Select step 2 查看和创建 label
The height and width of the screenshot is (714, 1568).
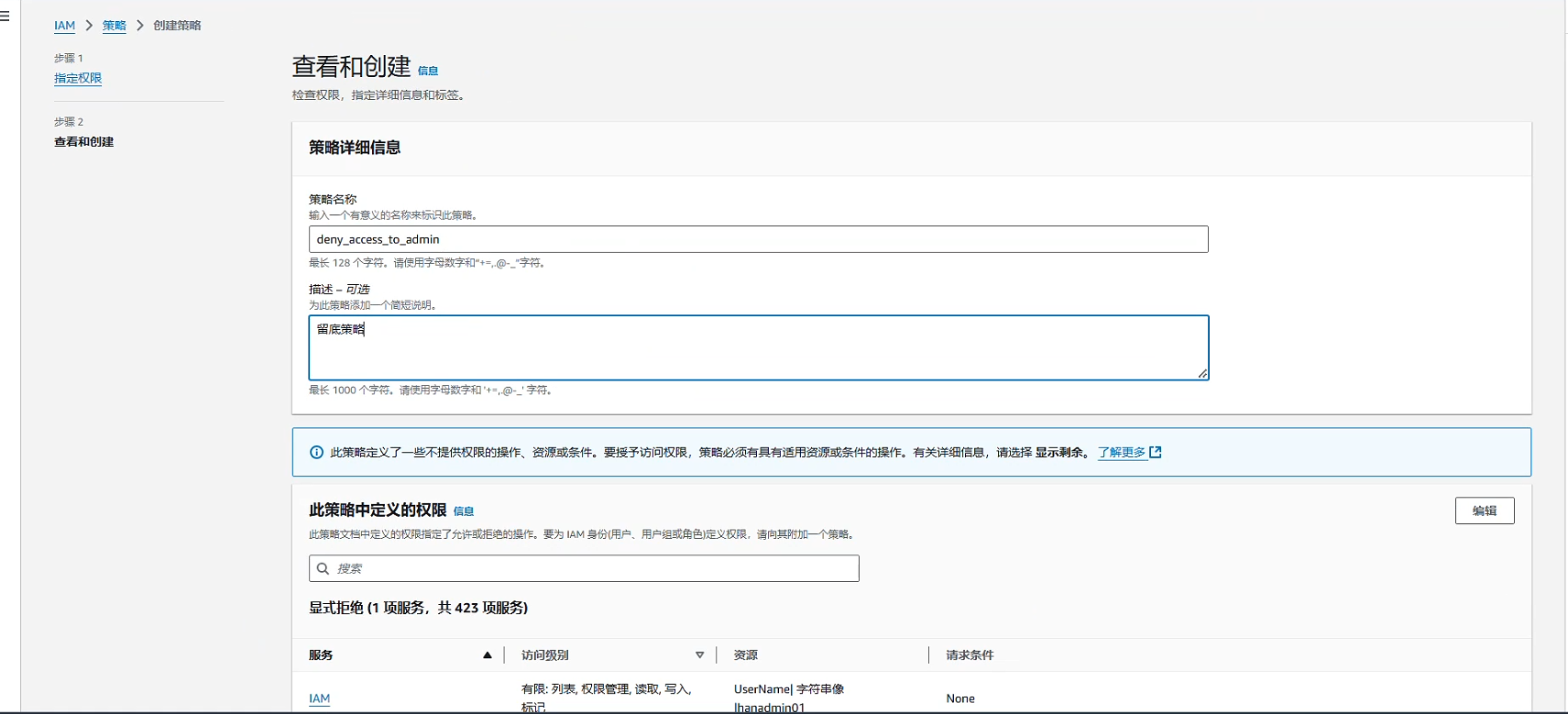[x=84, y=142]
